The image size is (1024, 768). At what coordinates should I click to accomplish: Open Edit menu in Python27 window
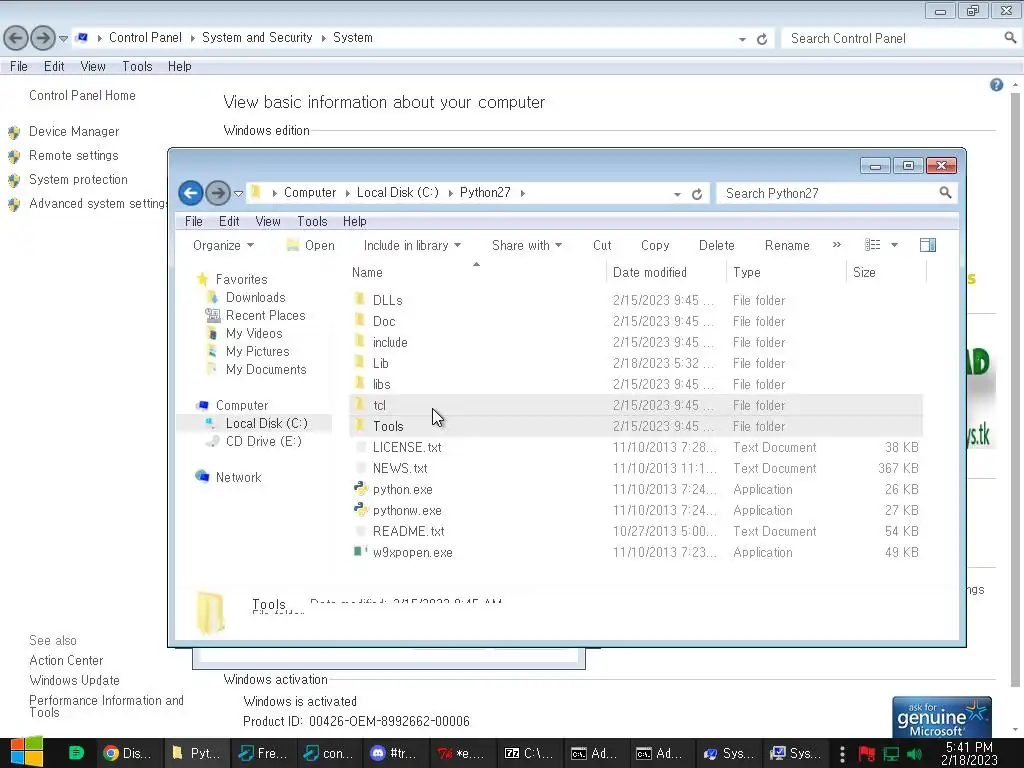pos(229,221)
